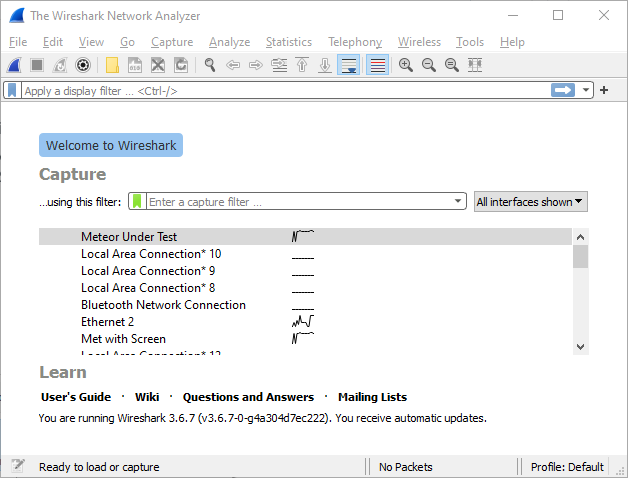Click No Packets status bar text

[x=406, y=467]
